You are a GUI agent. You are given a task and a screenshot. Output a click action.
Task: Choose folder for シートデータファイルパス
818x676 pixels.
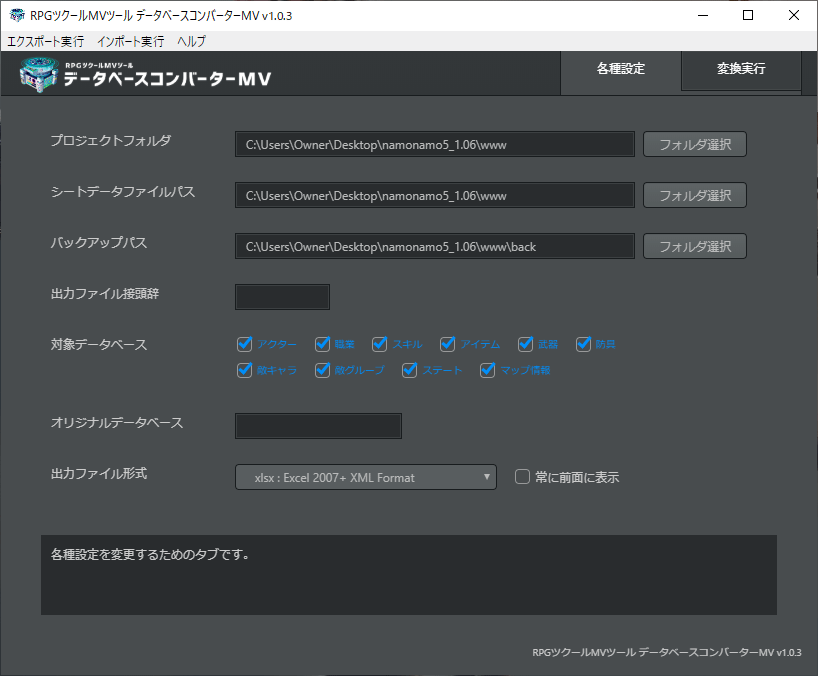tap(695, 196)
